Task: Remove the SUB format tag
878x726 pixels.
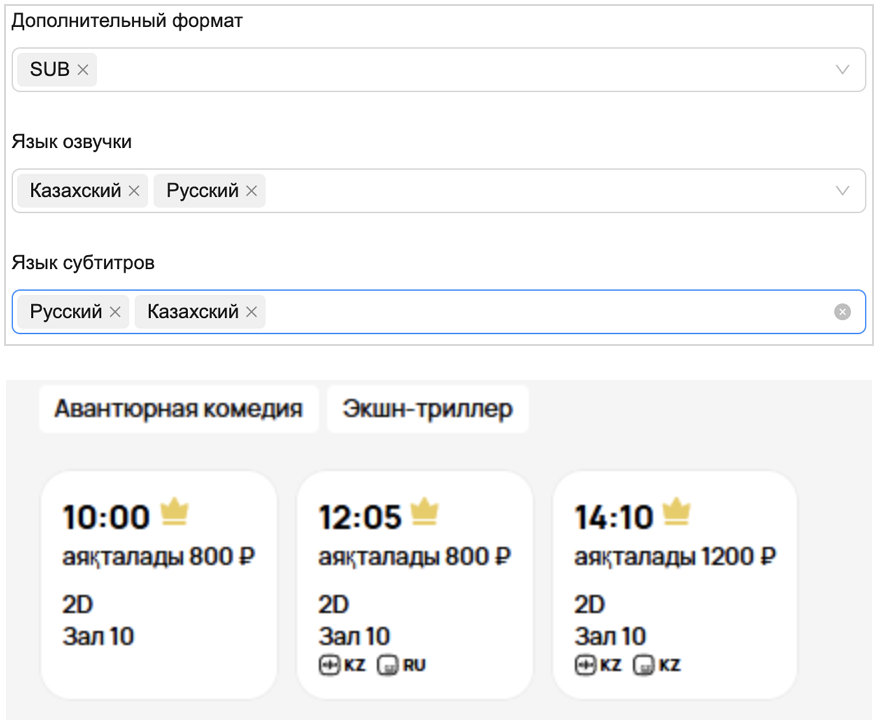Action: (83, 70)
